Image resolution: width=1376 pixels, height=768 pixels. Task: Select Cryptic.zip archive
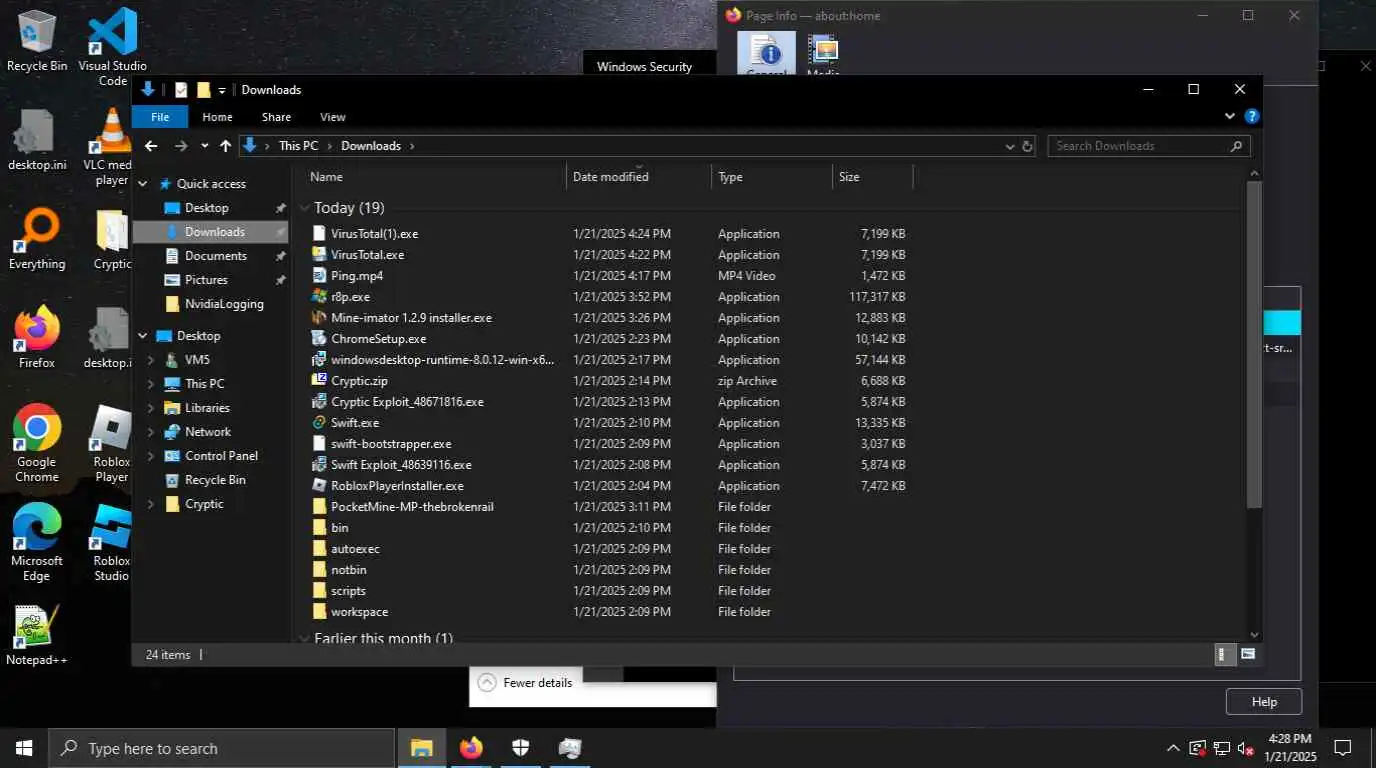[359, 381]
